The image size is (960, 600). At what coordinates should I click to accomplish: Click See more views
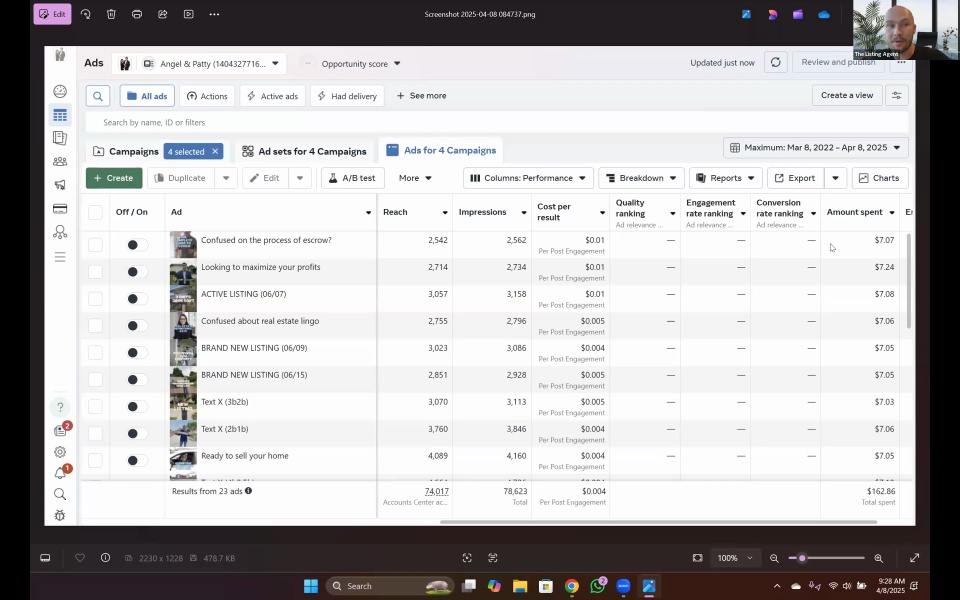[x=421, y=96]
